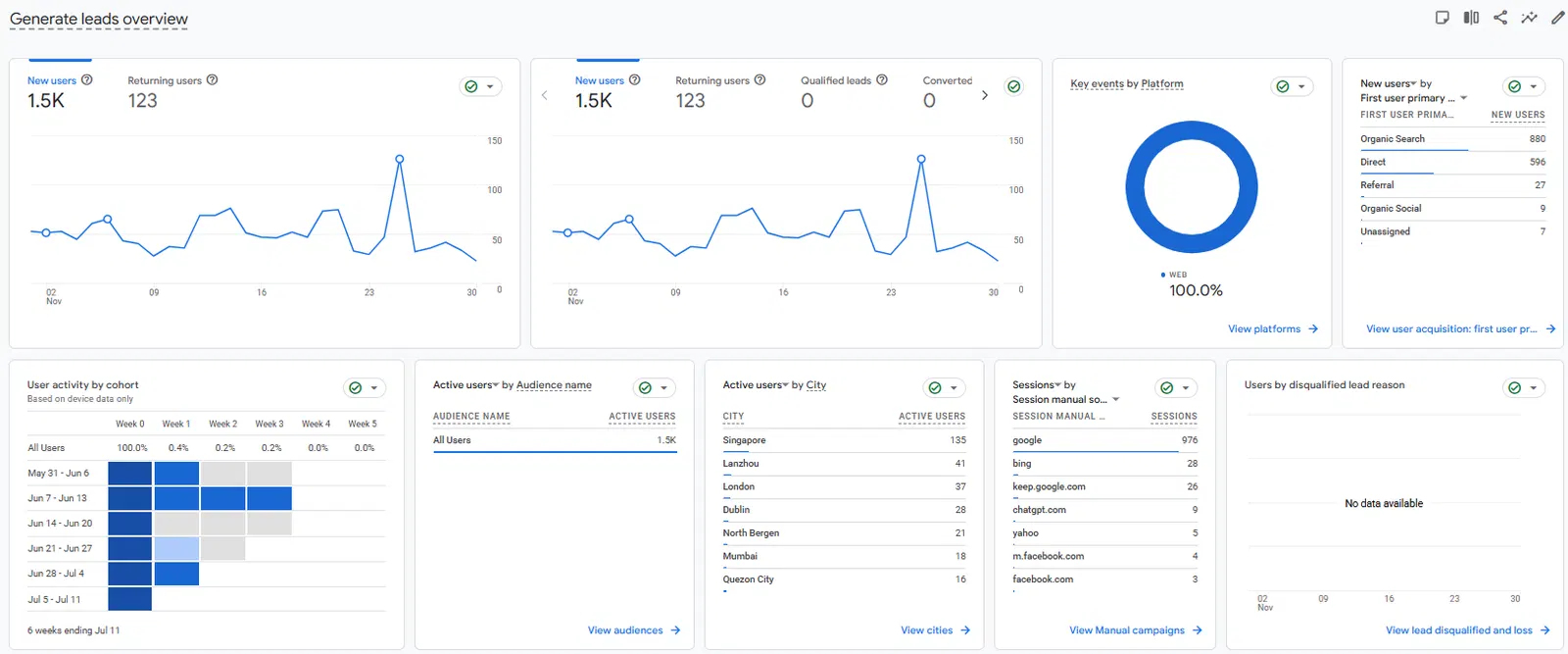Screen dimensions: 1568x654
Task: Click the Singapore city row
Action: tap(844, 440)
